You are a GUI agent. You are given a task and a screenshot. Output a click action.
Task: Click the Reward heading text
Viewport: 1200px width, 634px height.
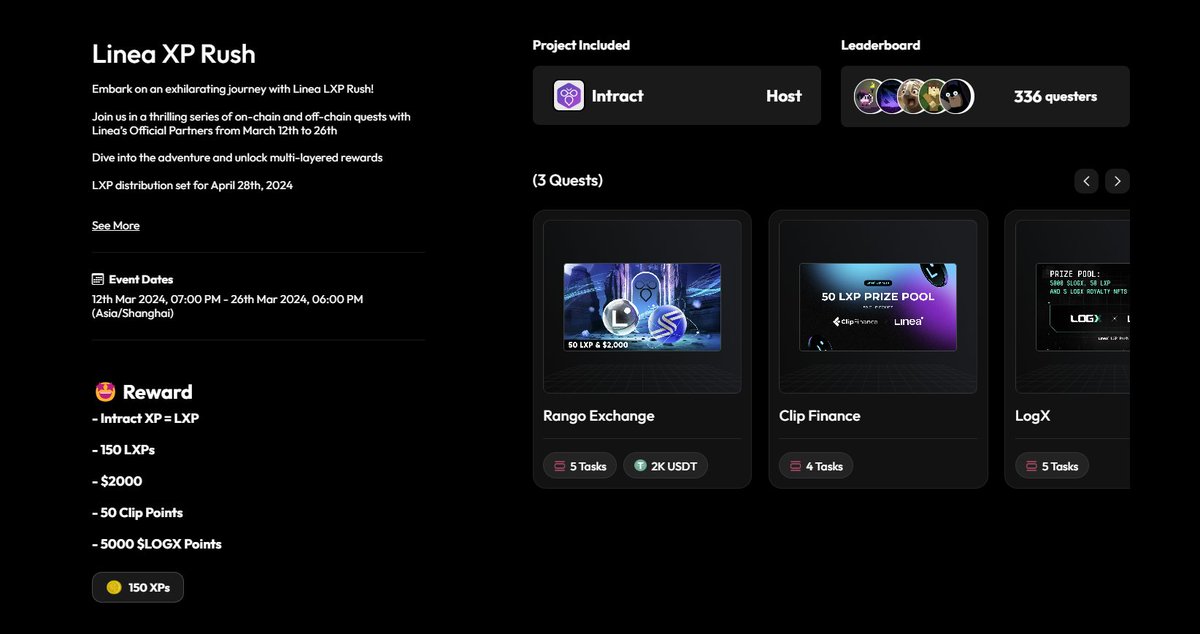157,392
